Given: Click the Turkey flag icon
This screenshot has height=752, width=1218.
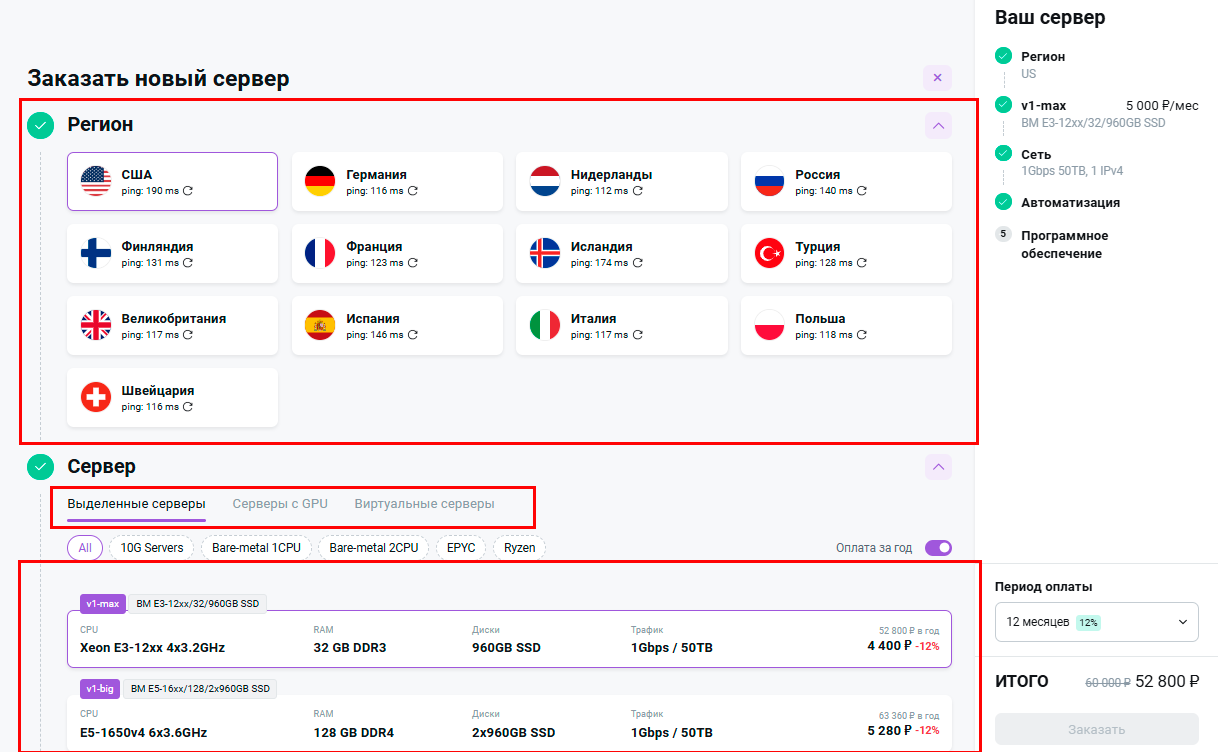Looking at the screenshot, I should (x=770, y=254).
